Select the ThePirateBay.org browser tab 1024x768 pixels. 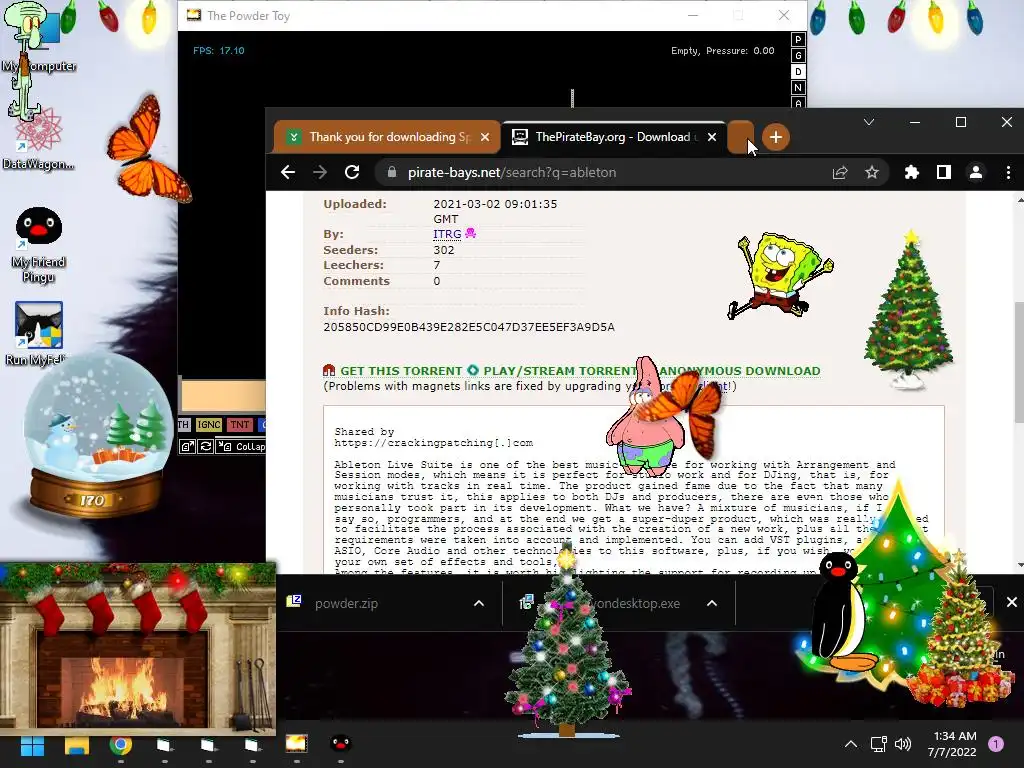(x=613, y=137)
